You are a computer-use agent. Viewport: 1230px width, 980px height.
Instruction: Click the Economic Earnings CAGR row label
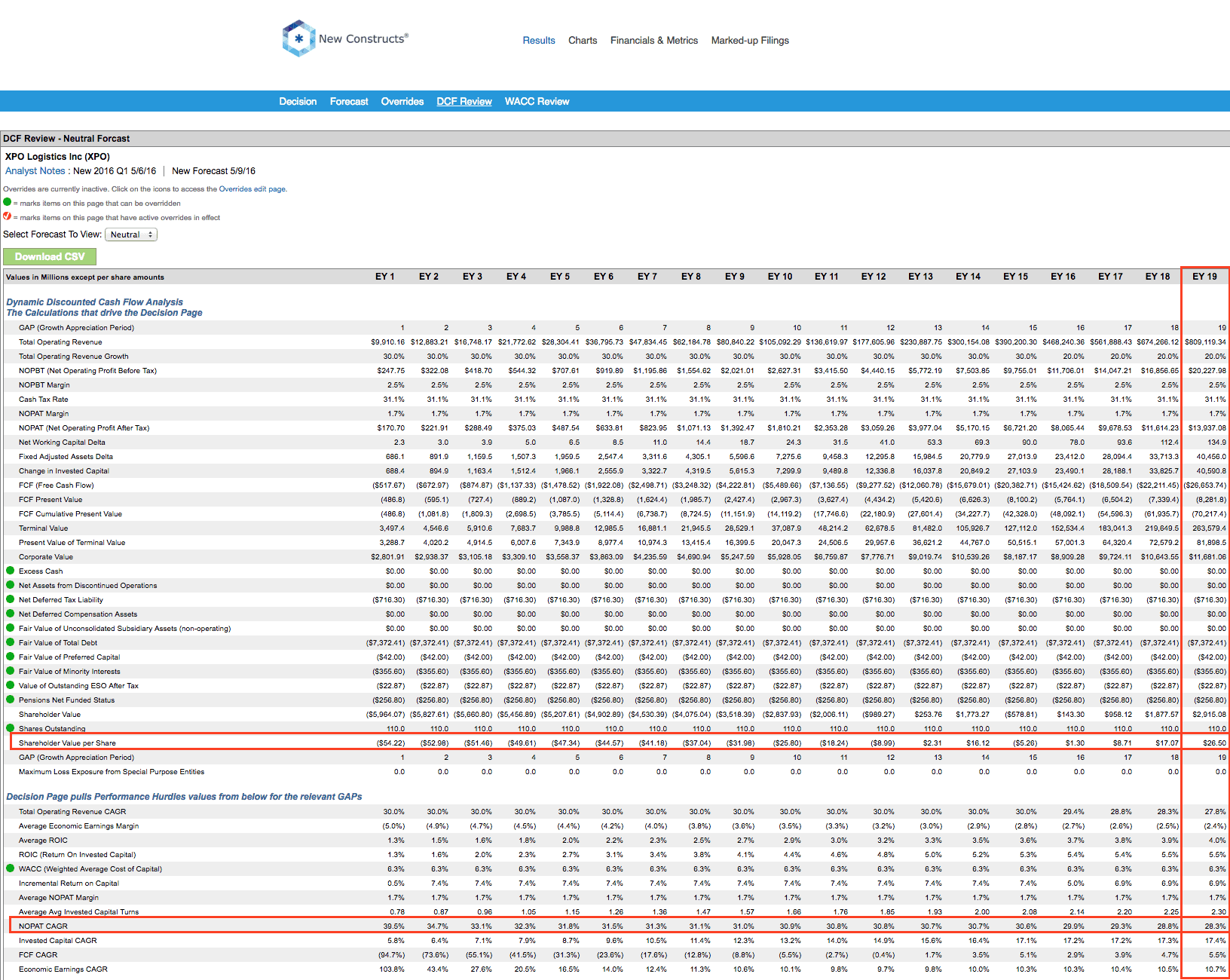63,969
